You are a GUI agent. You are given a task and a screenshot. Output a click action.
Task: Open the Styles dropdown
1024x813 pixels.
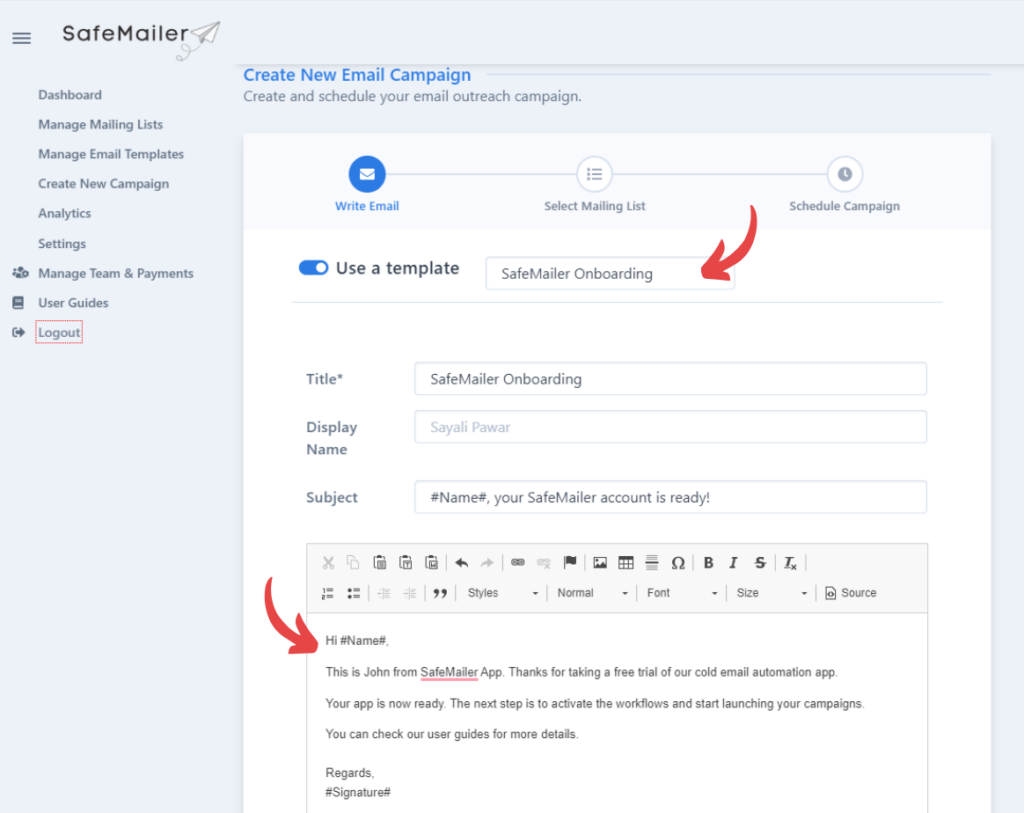point(503,593)
